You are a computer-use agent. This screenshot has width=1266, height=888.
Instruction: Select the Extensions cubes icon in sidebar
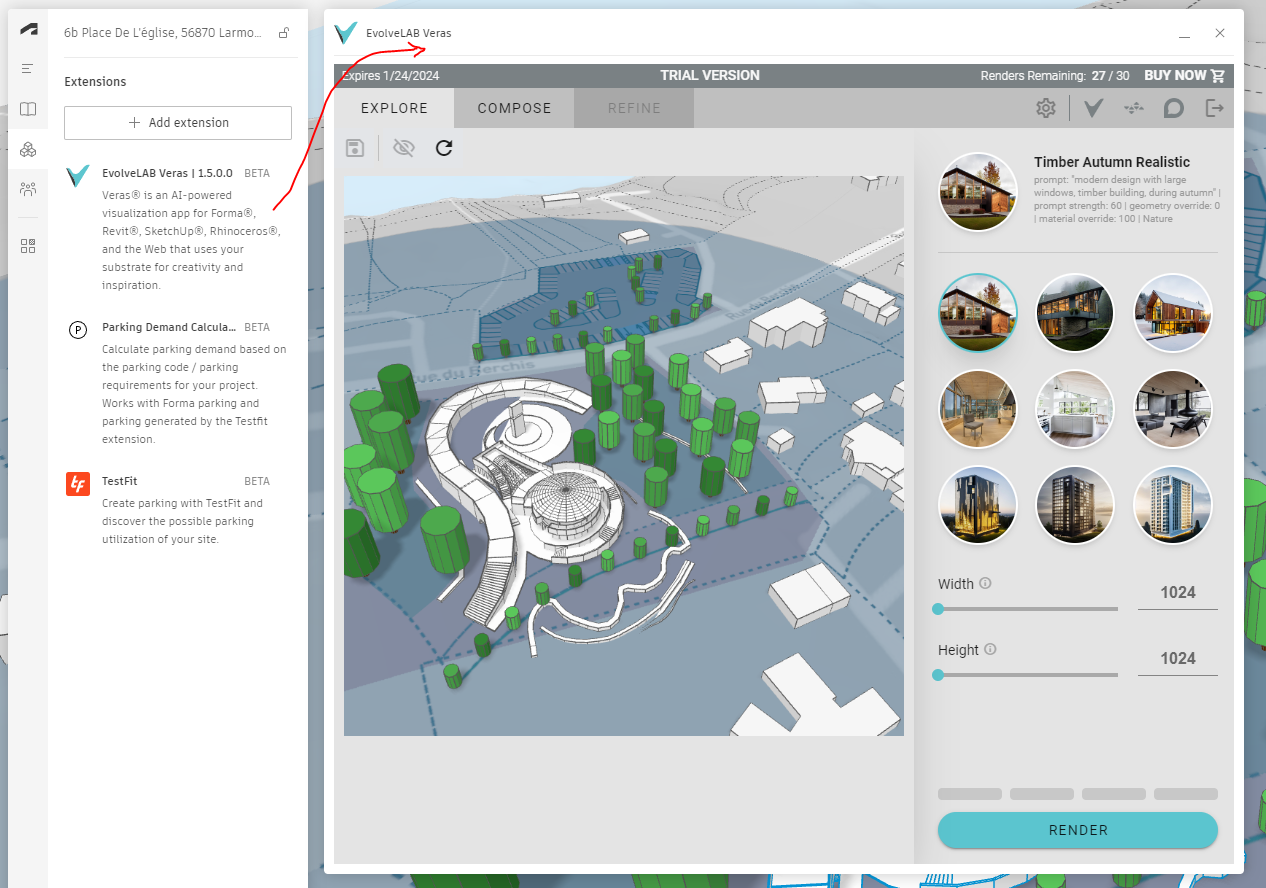tap(28, 150)
